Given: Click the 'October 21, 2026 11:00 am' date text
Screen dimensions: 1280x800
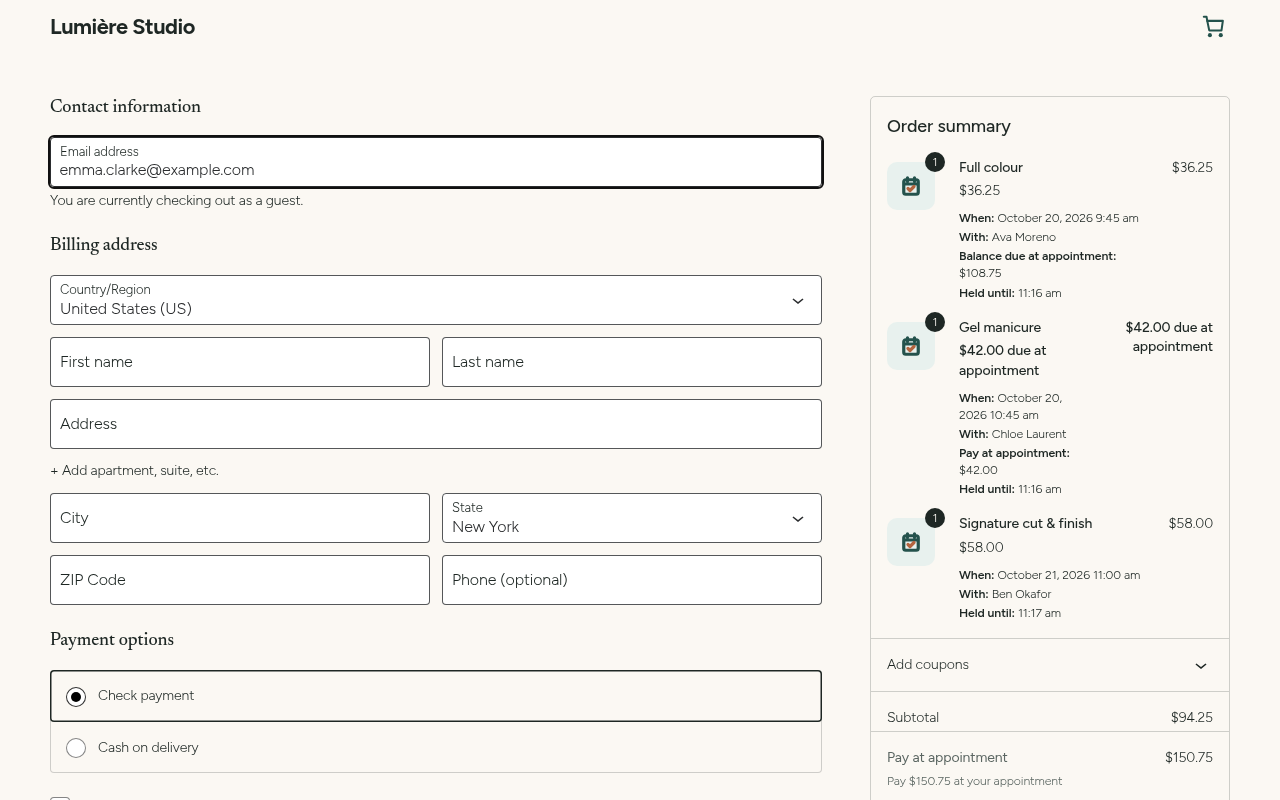Looking at the screenshot, I should click(x=1069, y=576).
